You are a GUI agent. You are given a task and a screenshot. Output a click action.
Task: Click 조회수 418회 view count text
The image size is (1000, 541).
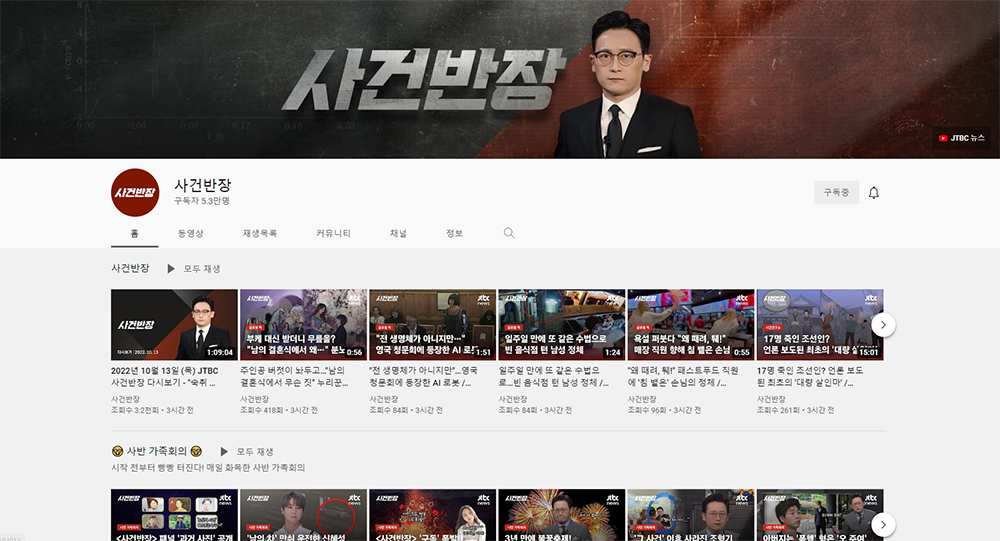point(261,410)
